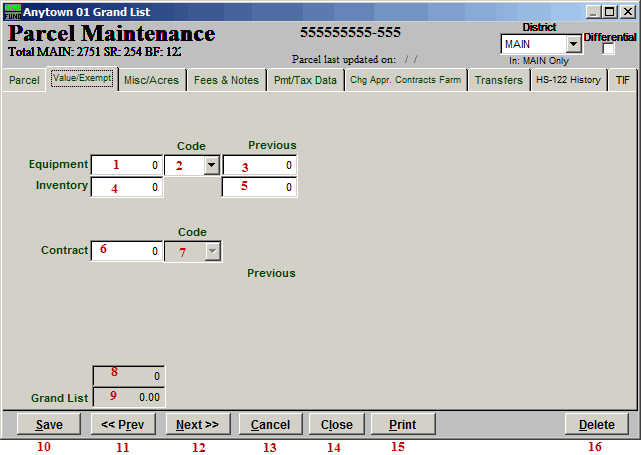Select the Pmt/Tax Data tab

305,81
